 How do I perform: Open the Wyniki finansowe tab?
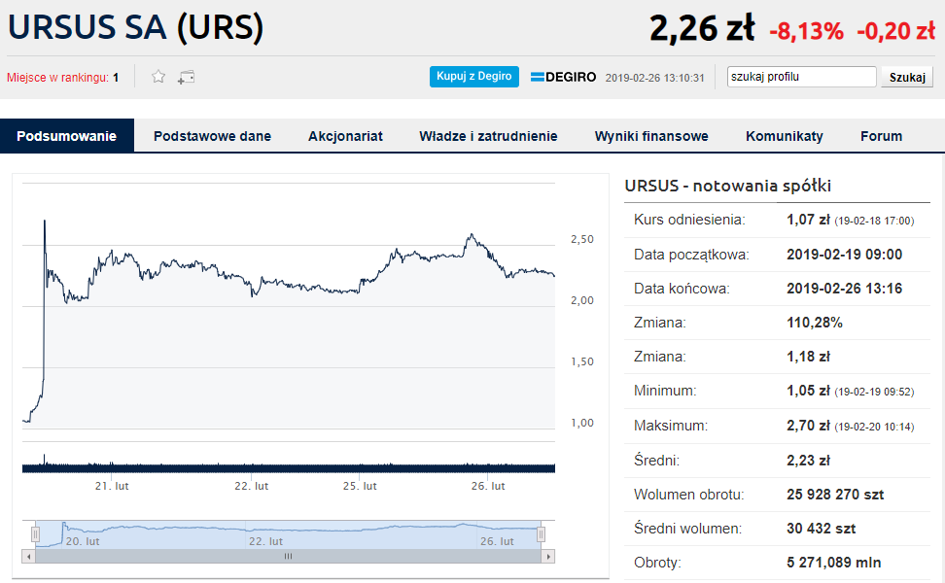(651, 136)
